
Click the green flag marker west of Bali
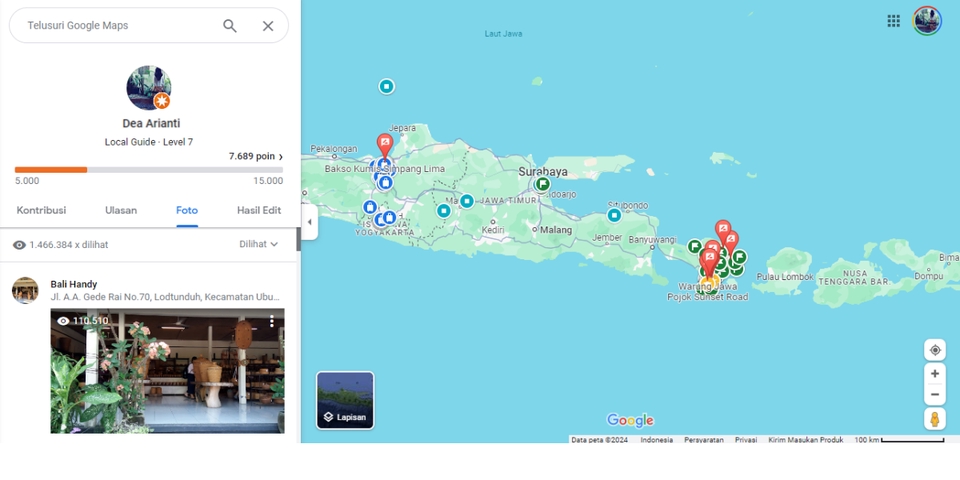(694, 246)
